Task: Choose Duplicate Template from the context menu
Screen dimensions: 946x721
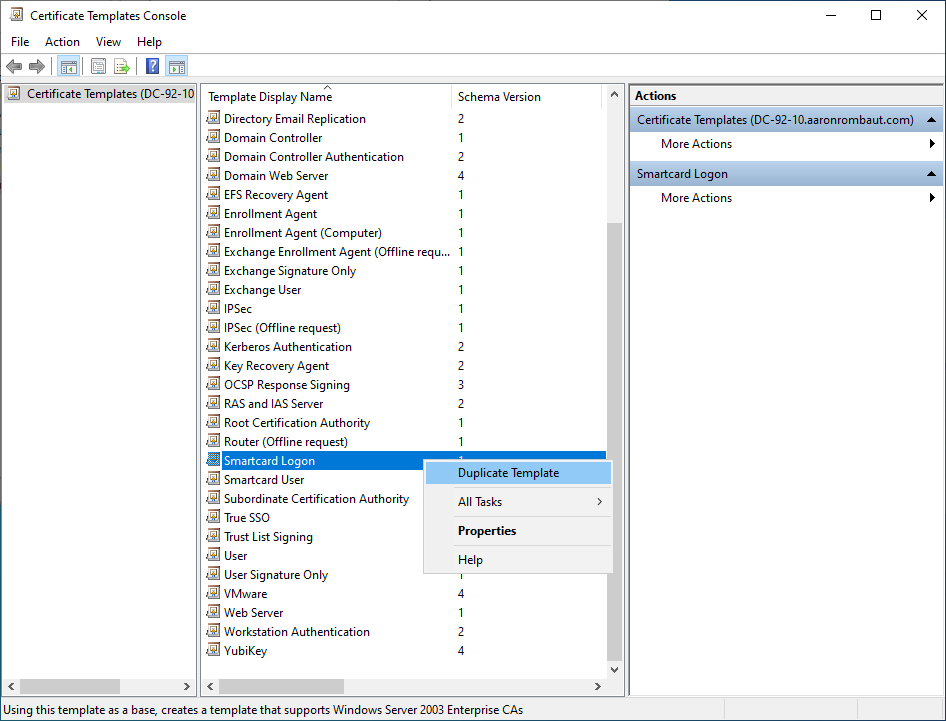Action: [508, 473]
